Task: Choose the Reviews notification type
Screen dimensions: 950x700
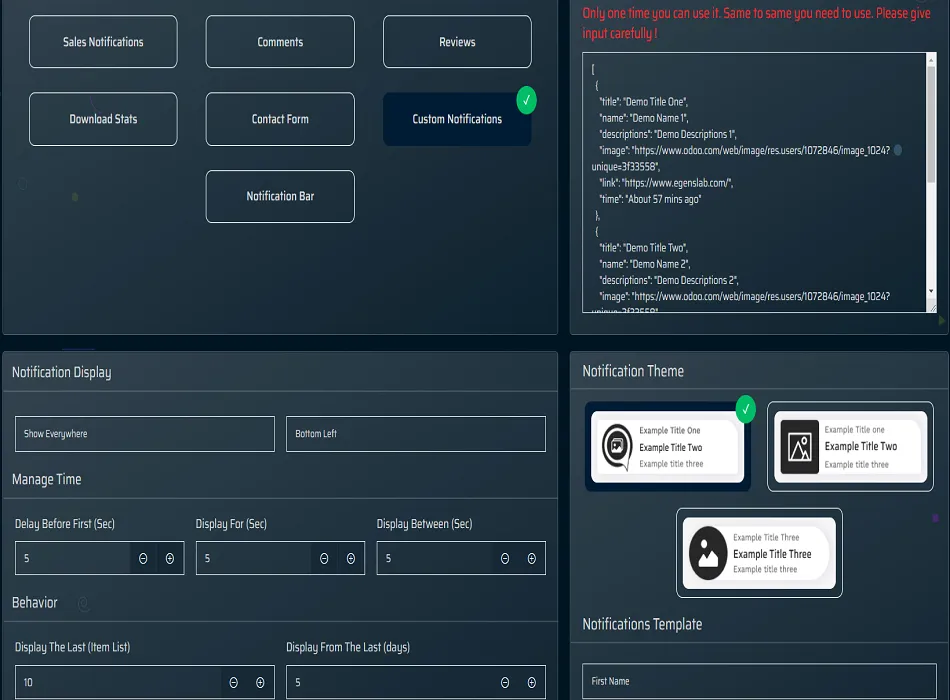Action: pyautogui.click(x=457, y=42)
